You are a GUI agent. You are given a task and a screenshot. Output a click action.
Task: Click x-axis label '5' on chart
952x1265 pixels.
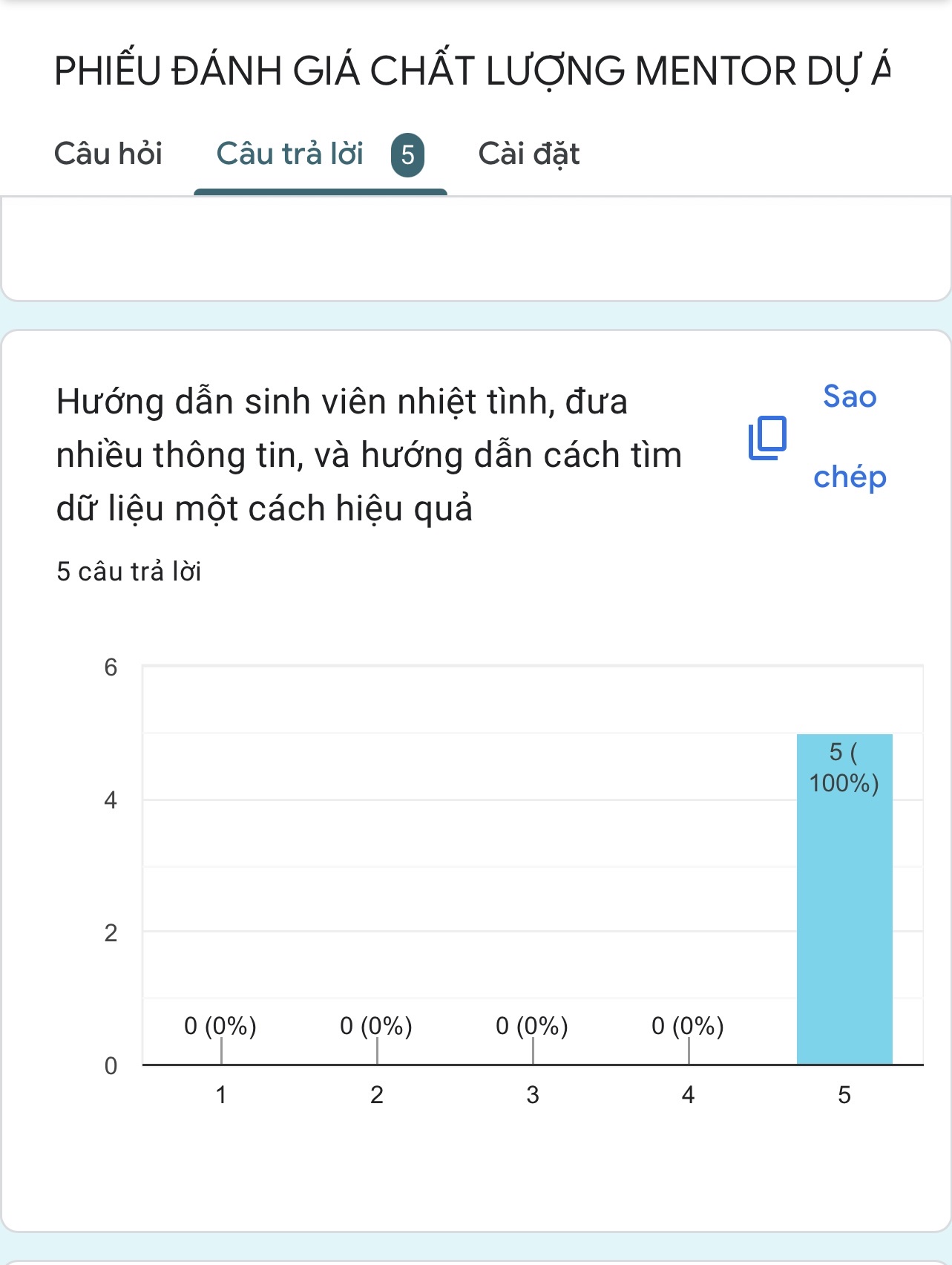coord(844,1095)
